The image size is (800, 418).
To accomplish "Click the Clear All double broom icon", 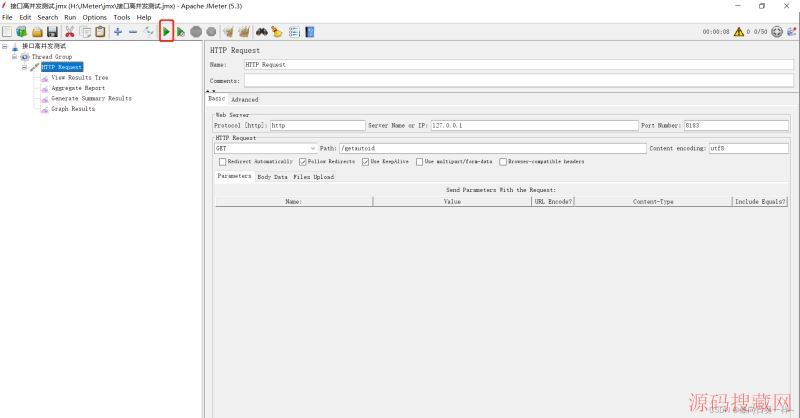I will (x=244, y=32).
